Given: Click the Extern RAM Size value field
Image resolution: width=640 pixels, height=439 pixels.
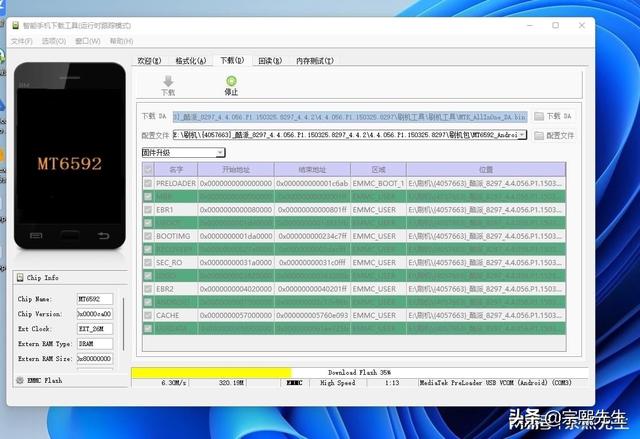Looking at the screenshot, I should (95, 359).
